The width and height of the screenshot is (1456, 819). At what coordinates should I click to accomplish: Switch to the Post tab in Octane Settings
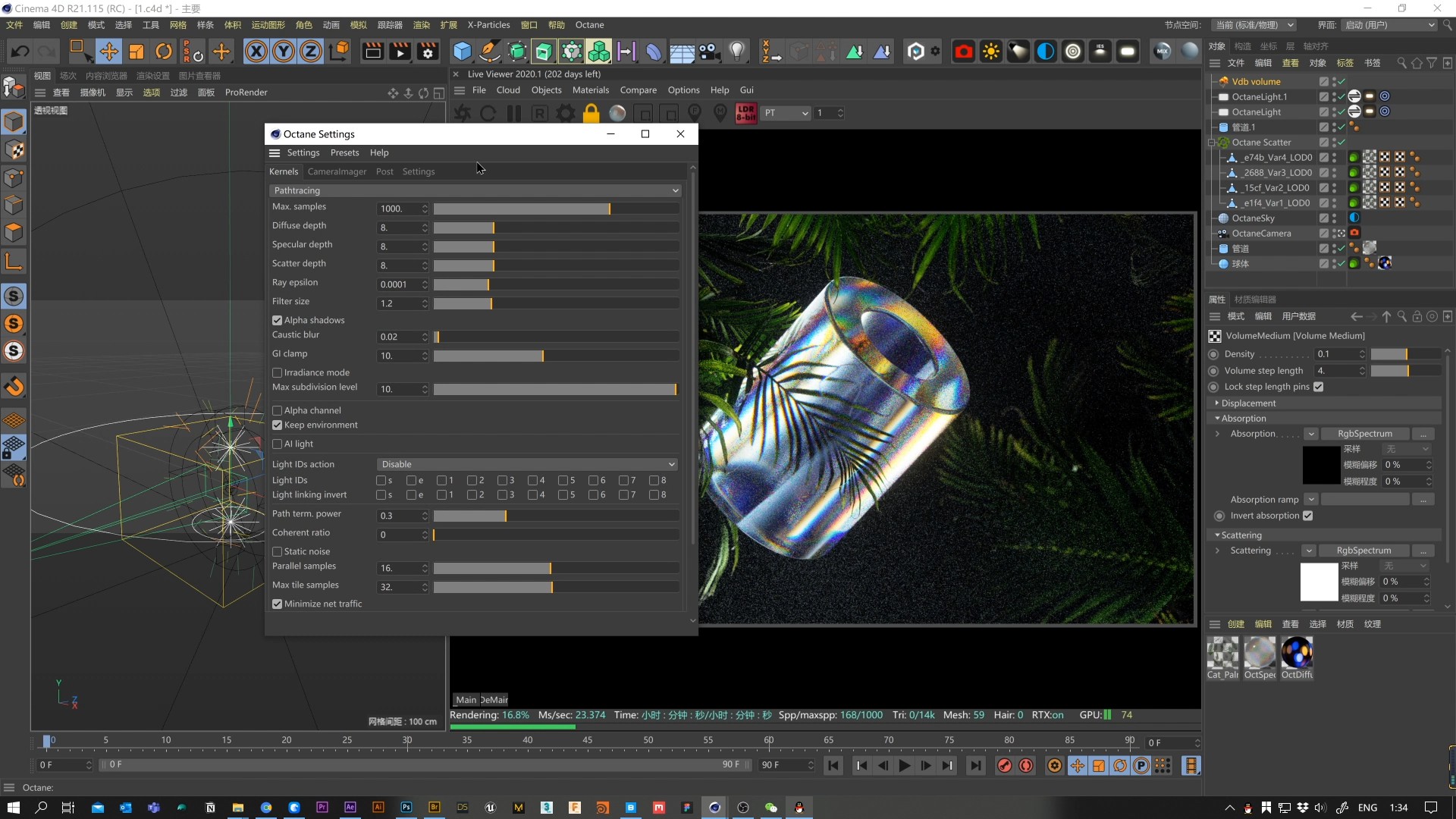tap(384, 171)
